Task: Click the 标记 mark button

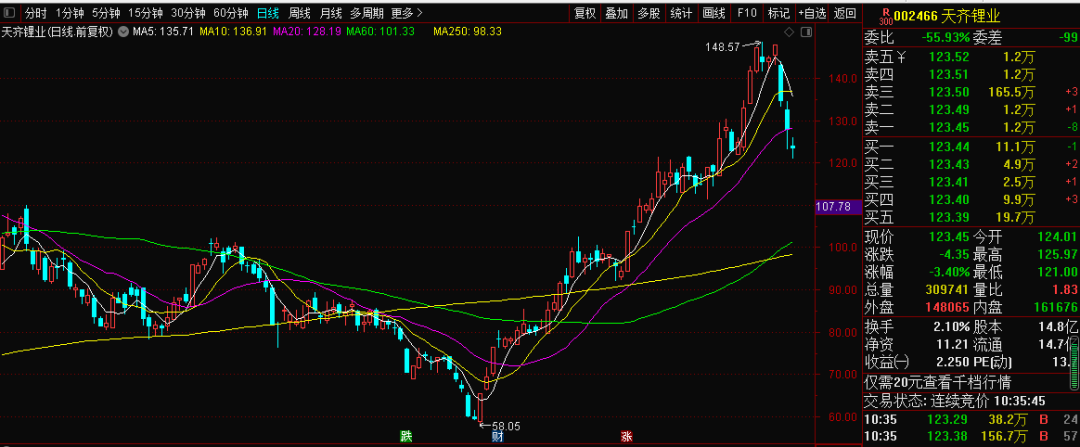Action: point(778,13)
